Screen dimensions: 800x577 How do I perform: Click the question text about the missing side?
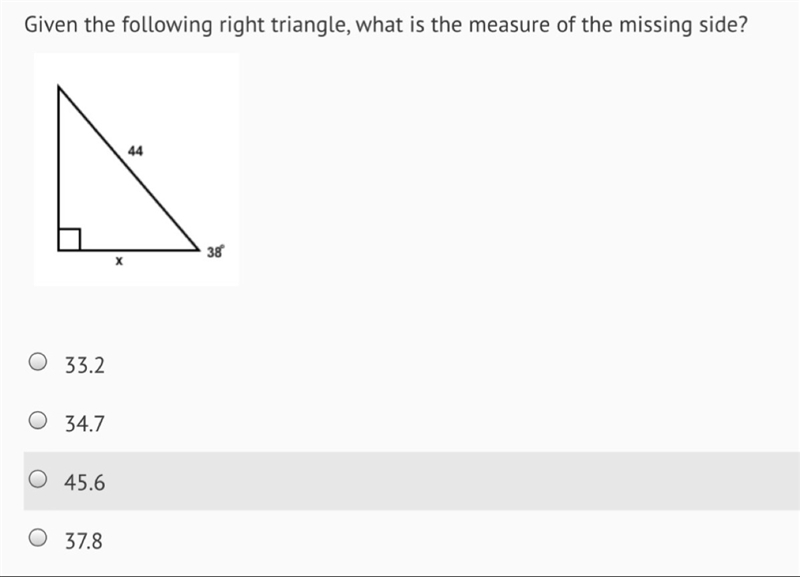(386, 24)
